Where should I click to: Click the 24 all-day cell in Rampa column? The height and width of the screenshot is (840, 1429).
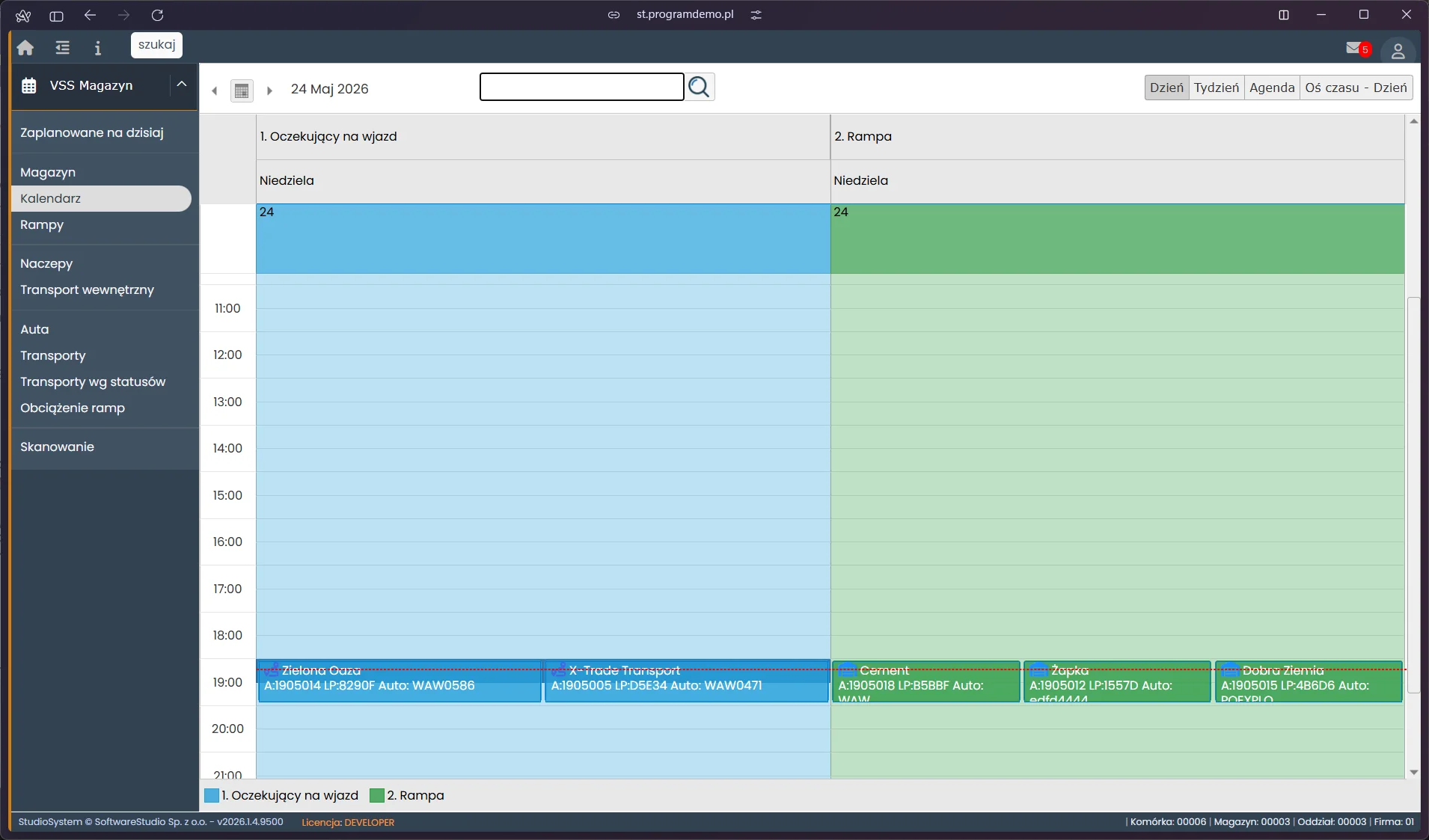coord(1117,239)
